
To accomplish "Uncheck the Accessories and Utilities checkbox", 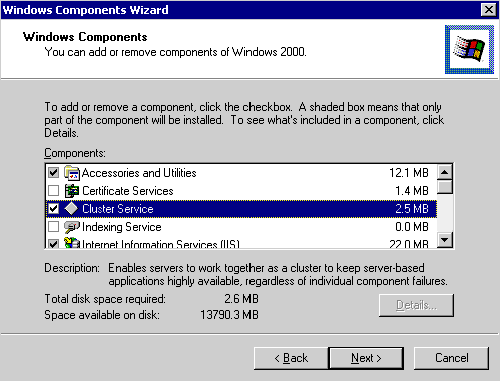I will point(54,173).
